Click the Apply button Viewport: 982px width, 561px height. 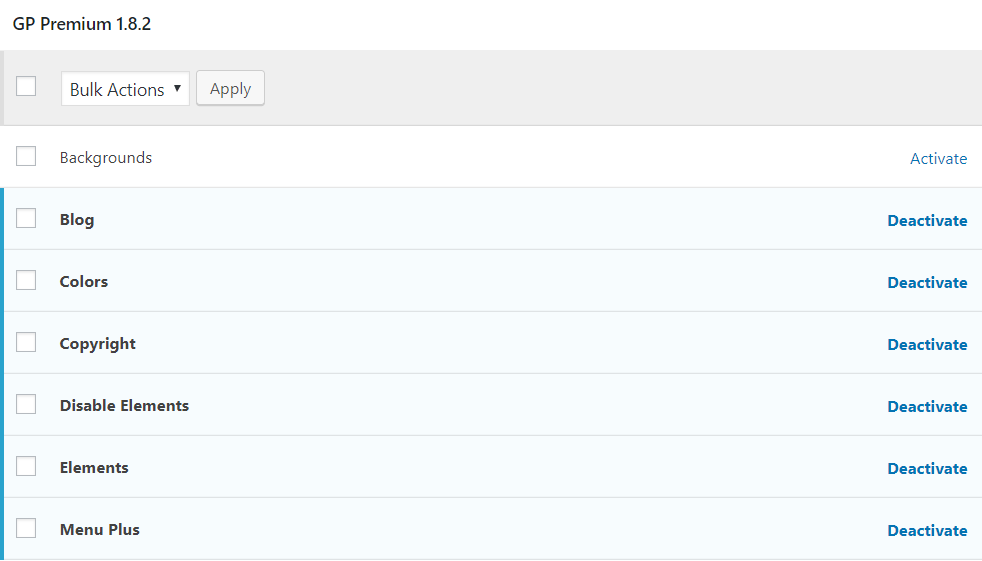click(x=230, y=88)
